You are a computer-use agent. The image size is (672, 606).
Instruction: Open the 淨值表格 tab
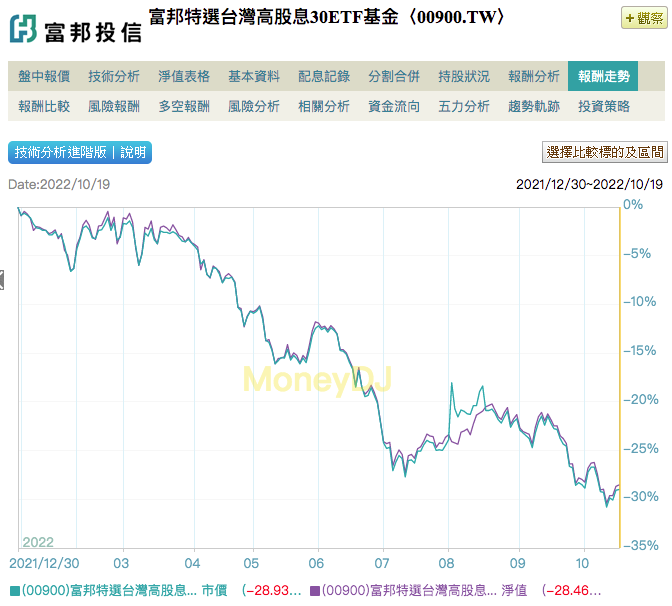click(x=184, y=76)
